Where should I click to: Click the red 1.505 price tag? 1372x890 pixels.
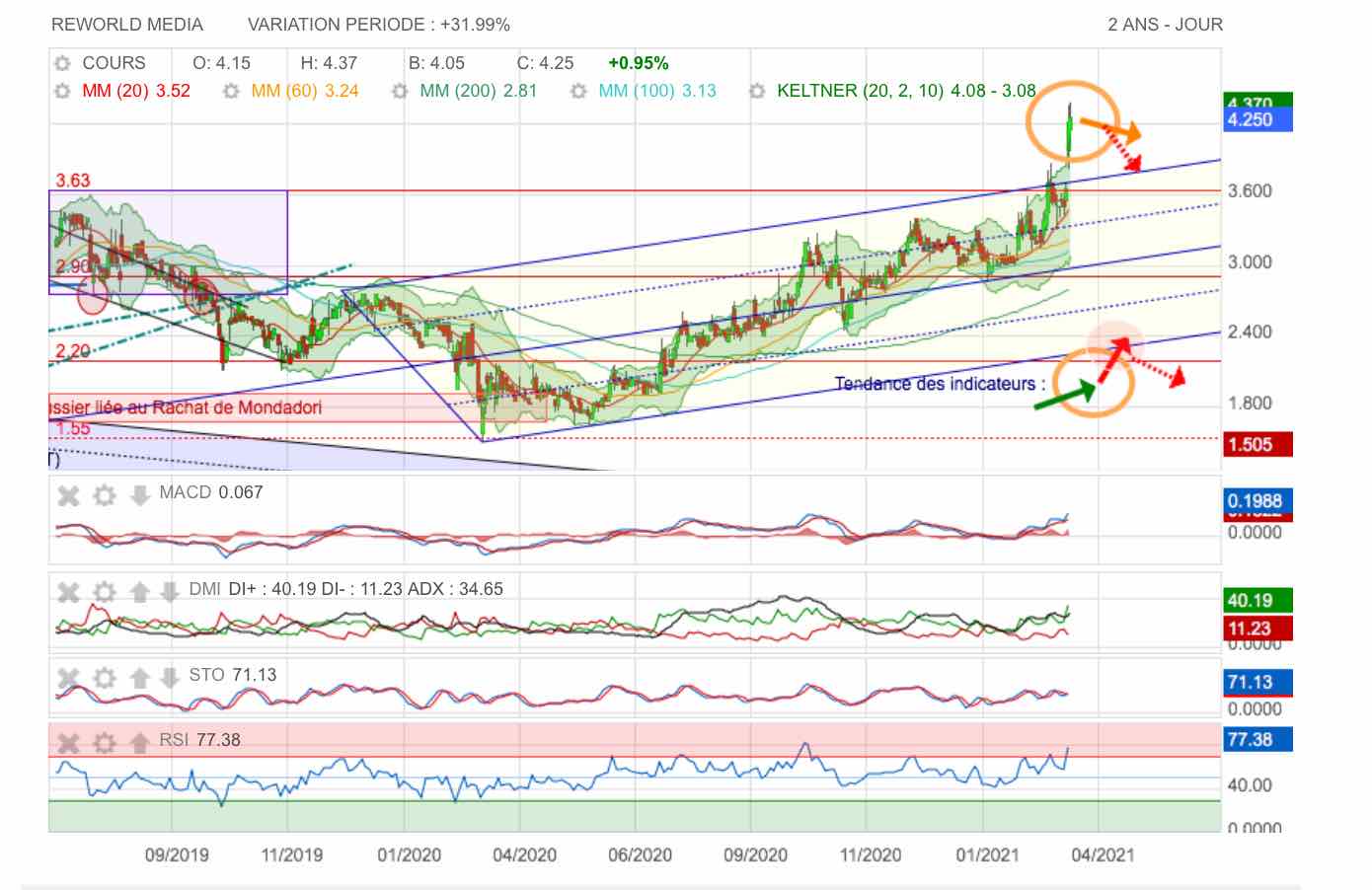tap(1257, 445)
